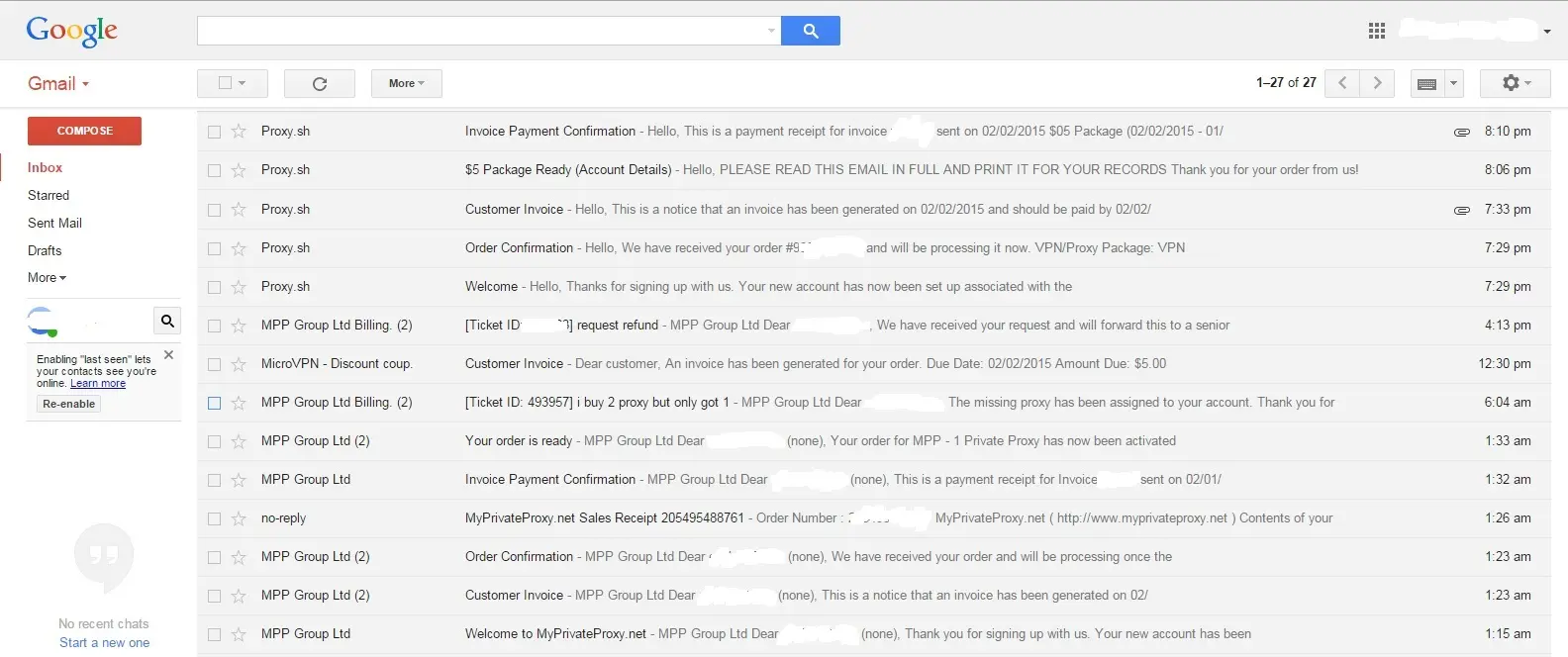Expand the sidebar More labels list
The image size is (1568, 657).
pos(47,278)
